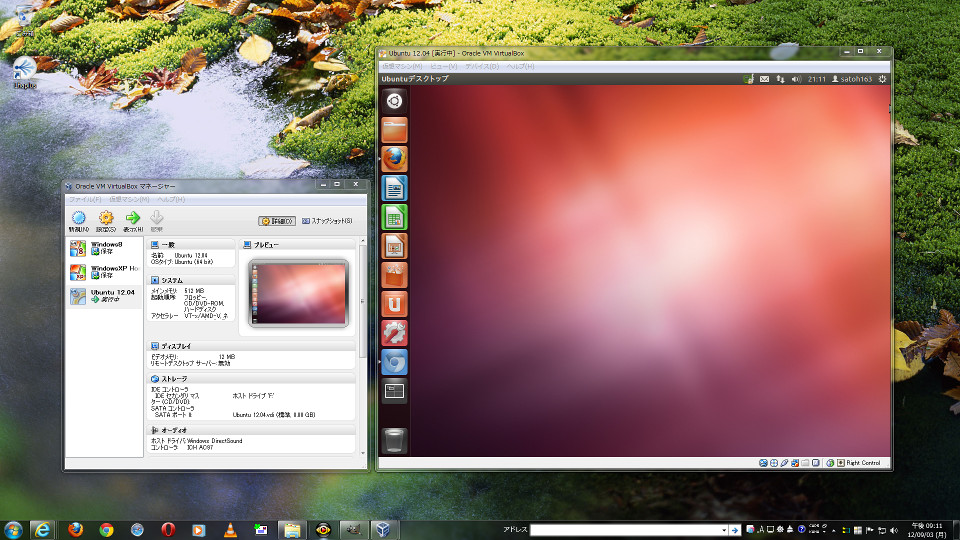This screenshot has height=540, width=960.
Task: Select the WindowsXP virtual machine
Action: 104,272
